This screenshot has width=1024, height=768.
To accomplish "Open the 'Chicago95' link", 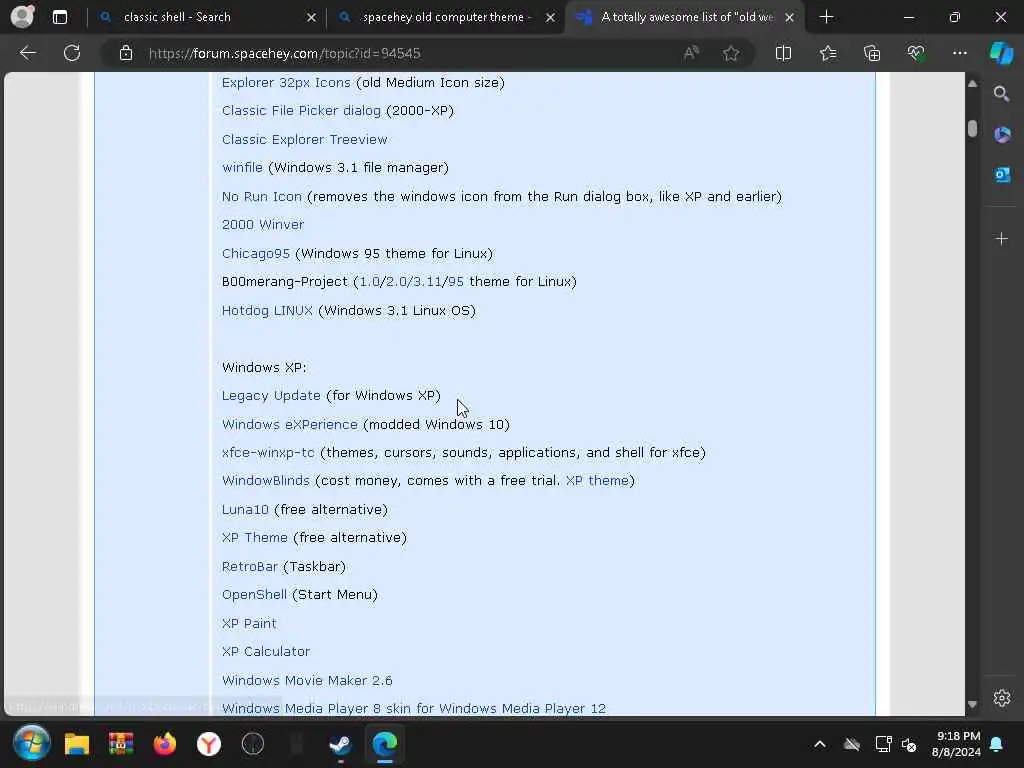I will pyautogui.click(x=255, y=253).
